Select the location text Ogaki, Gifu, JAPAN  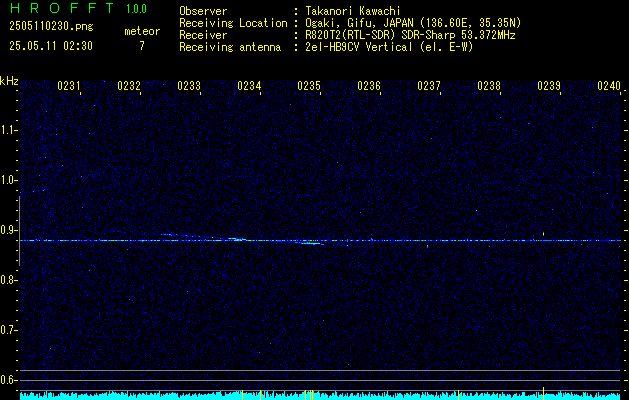click(359, 23)
